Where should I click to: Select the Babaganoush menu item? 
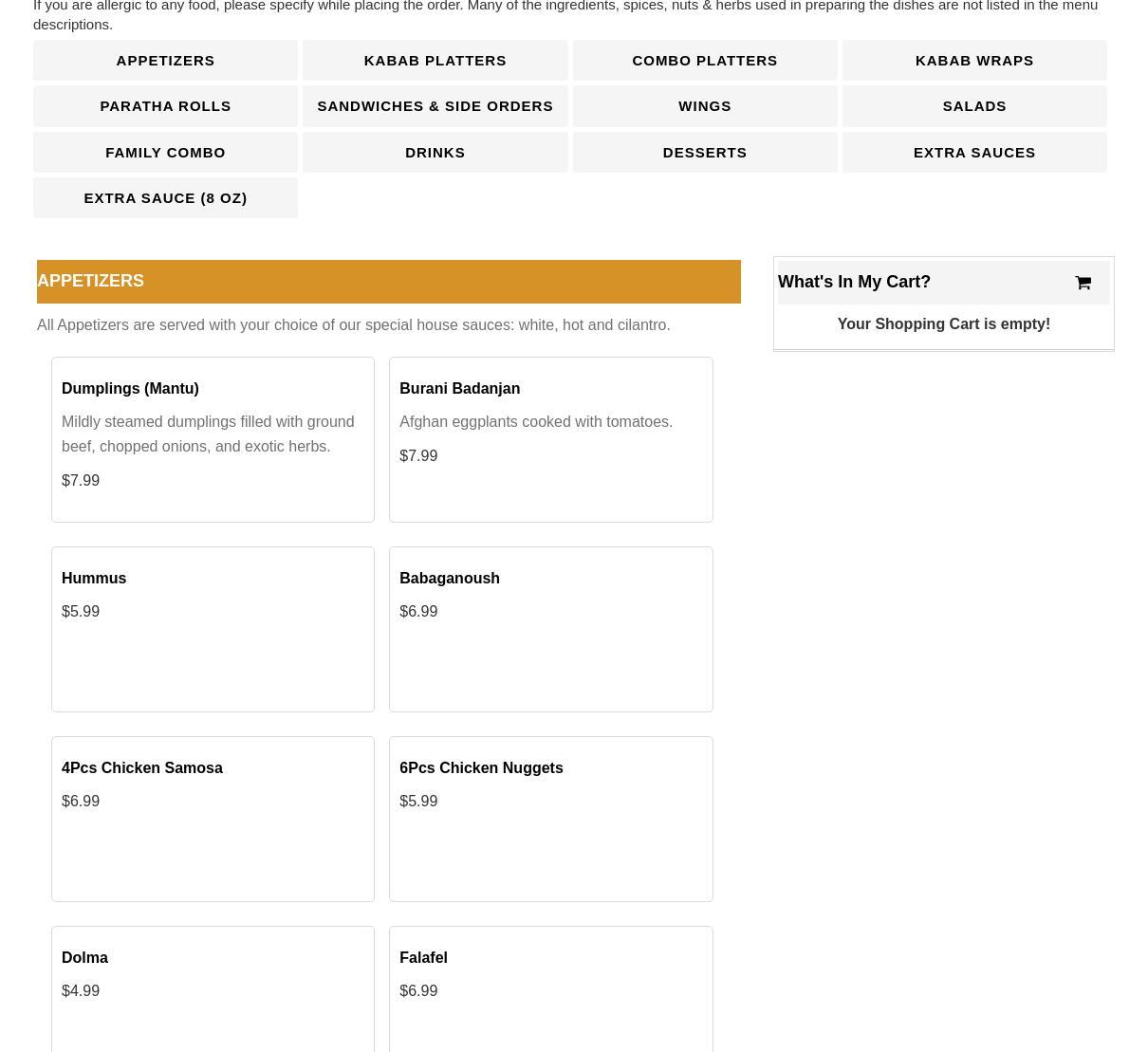point(550,629)
